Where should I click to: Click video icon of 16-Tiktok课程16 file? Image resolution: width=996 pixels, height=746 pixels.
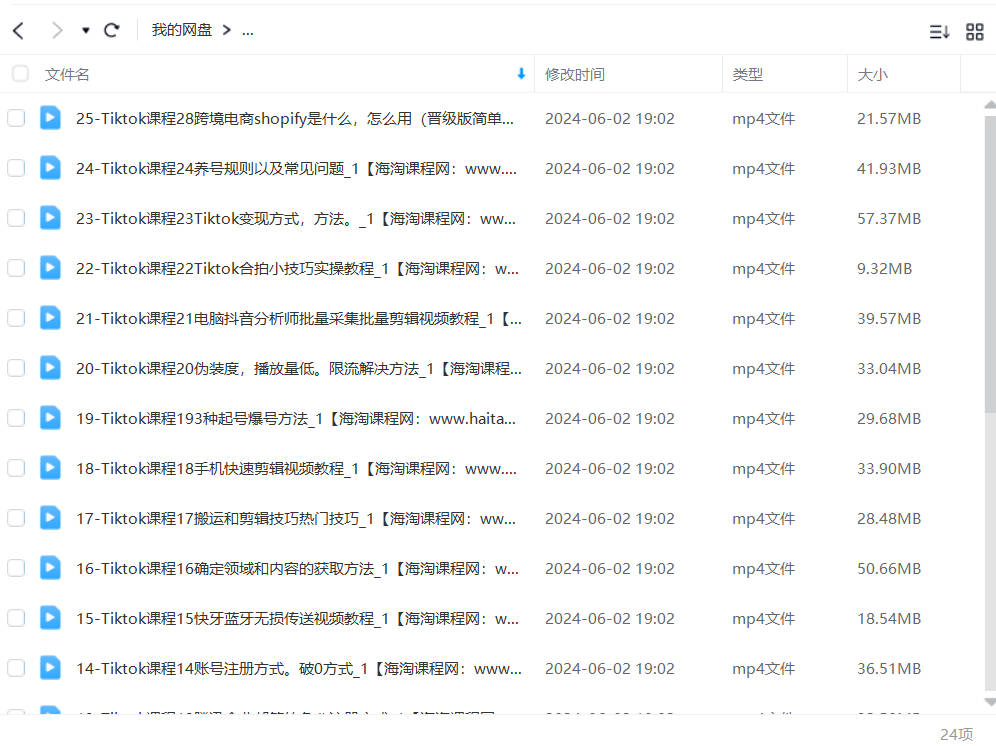pos(50,569)
